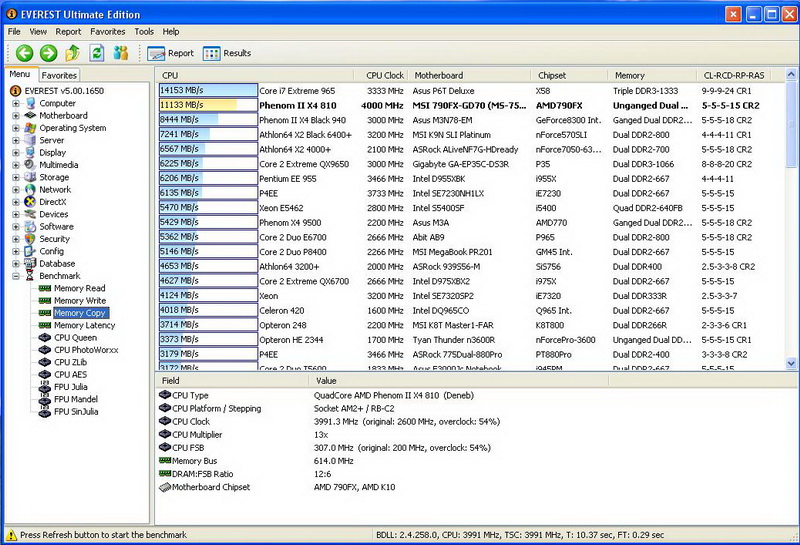The height and width of the screenshot is (545, 800).
Task: Select the Motherboard icon in tree
Action: (x=31, y=115)
